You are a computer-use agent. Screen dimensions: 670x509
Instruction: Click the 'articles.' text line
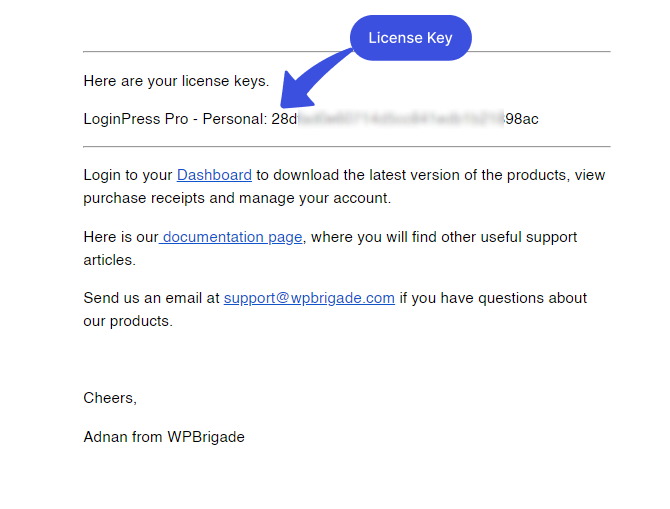(109, 260)
